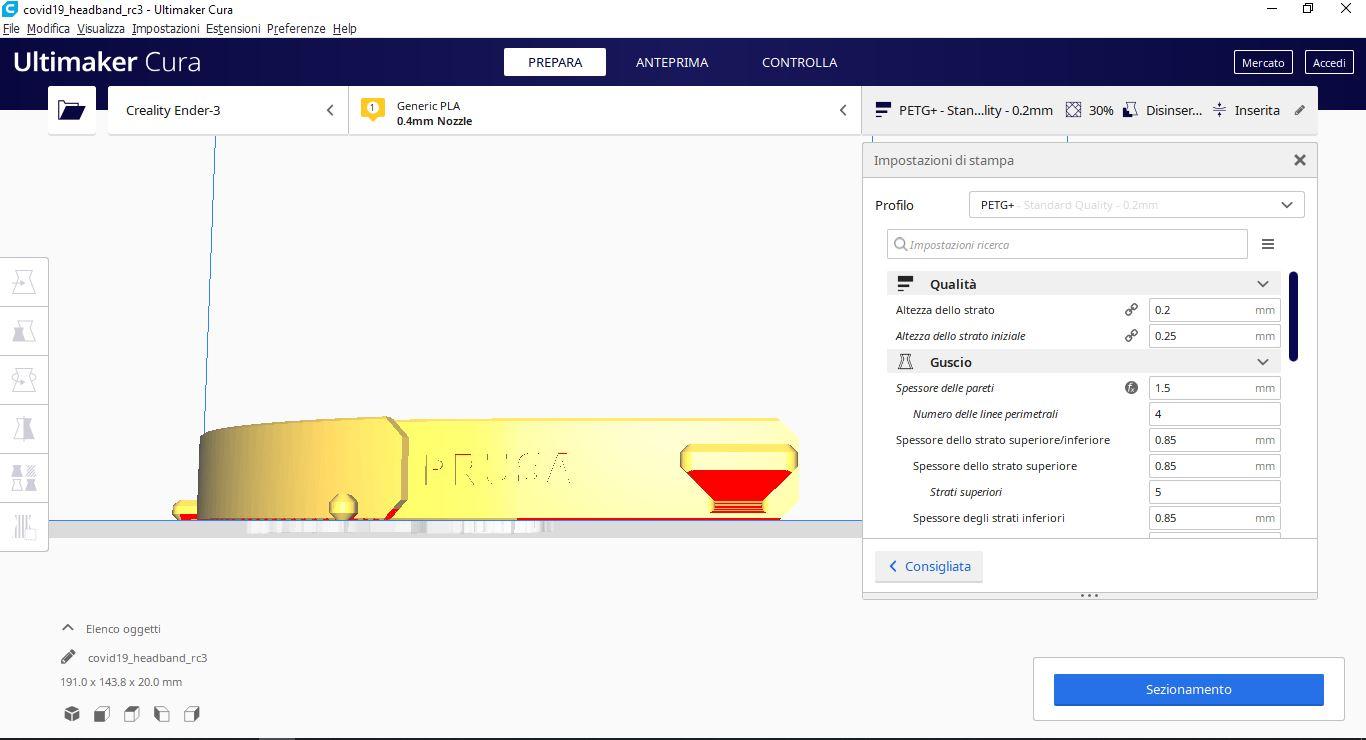Select the Move tool in left toolbar
This screenshot has height=740, width=1366.
tap(24, 282)
